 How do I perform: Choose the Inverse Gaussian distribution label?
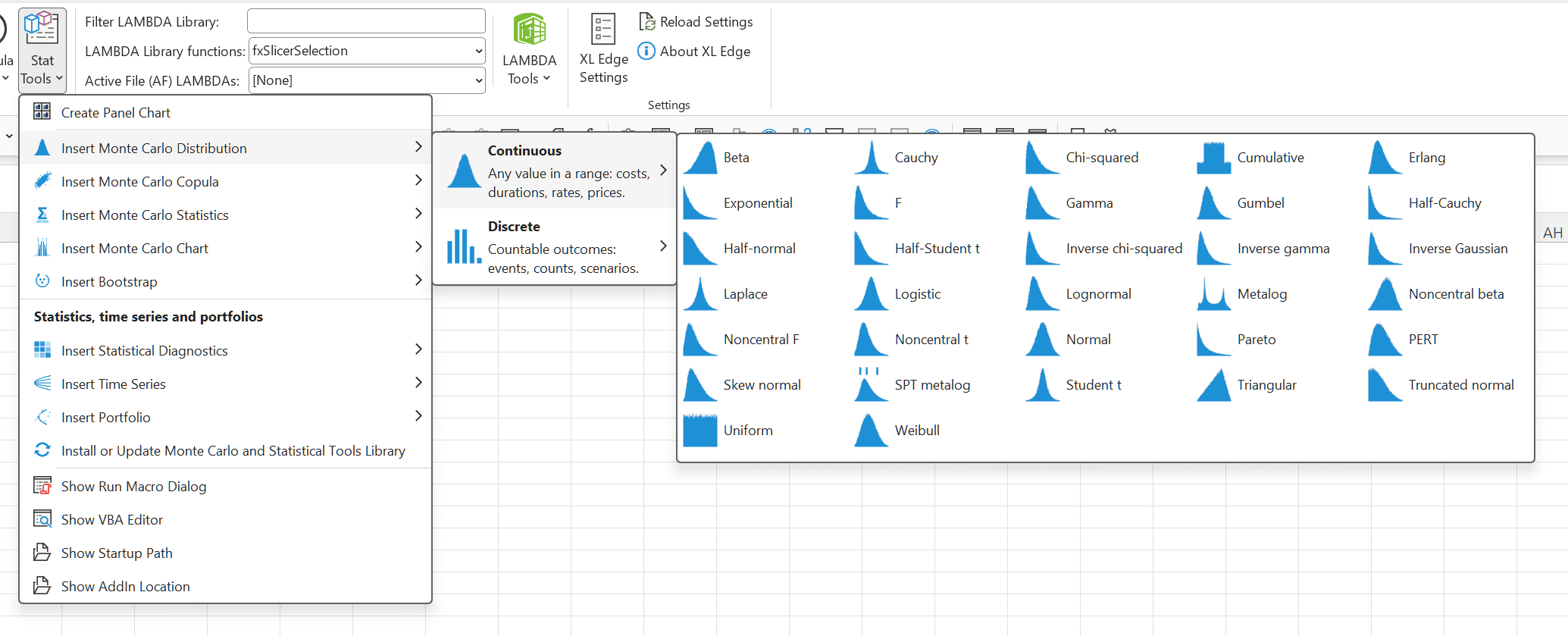[1458, 249]
